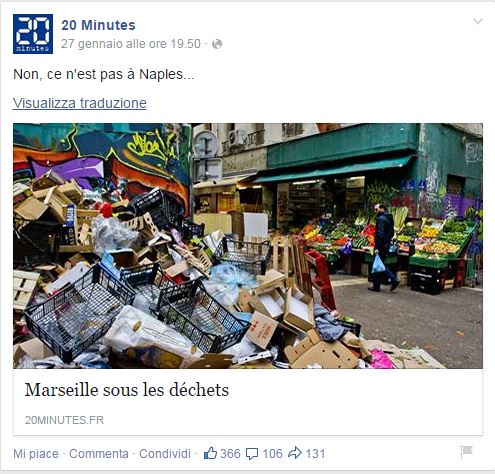Open the Marseille sous les déchets headline
The width and height of the screenshot is (495, 474).
[x=127, y=389]
